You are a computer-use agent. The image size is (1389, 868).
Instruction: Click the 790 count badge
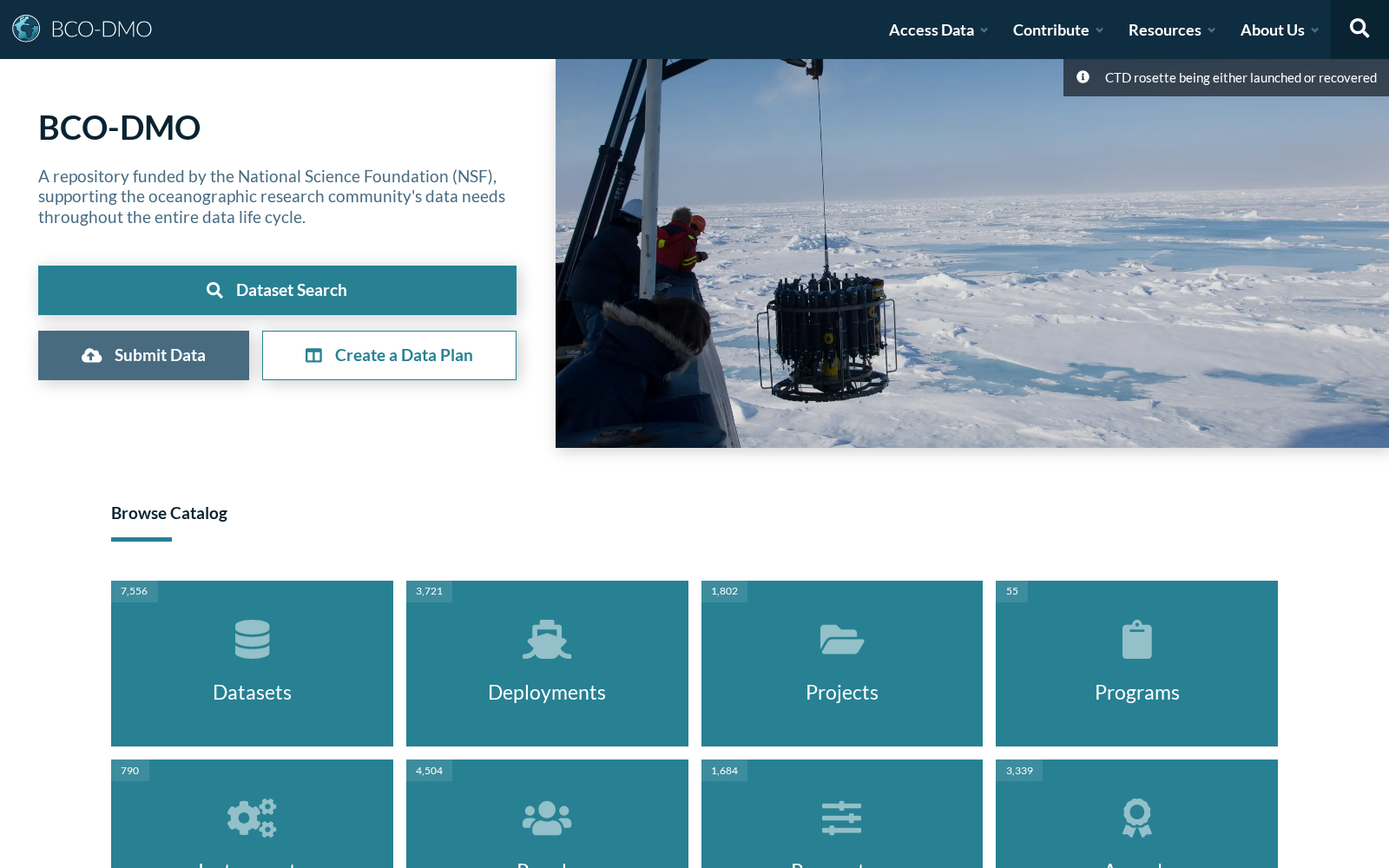tap(129, 771)
